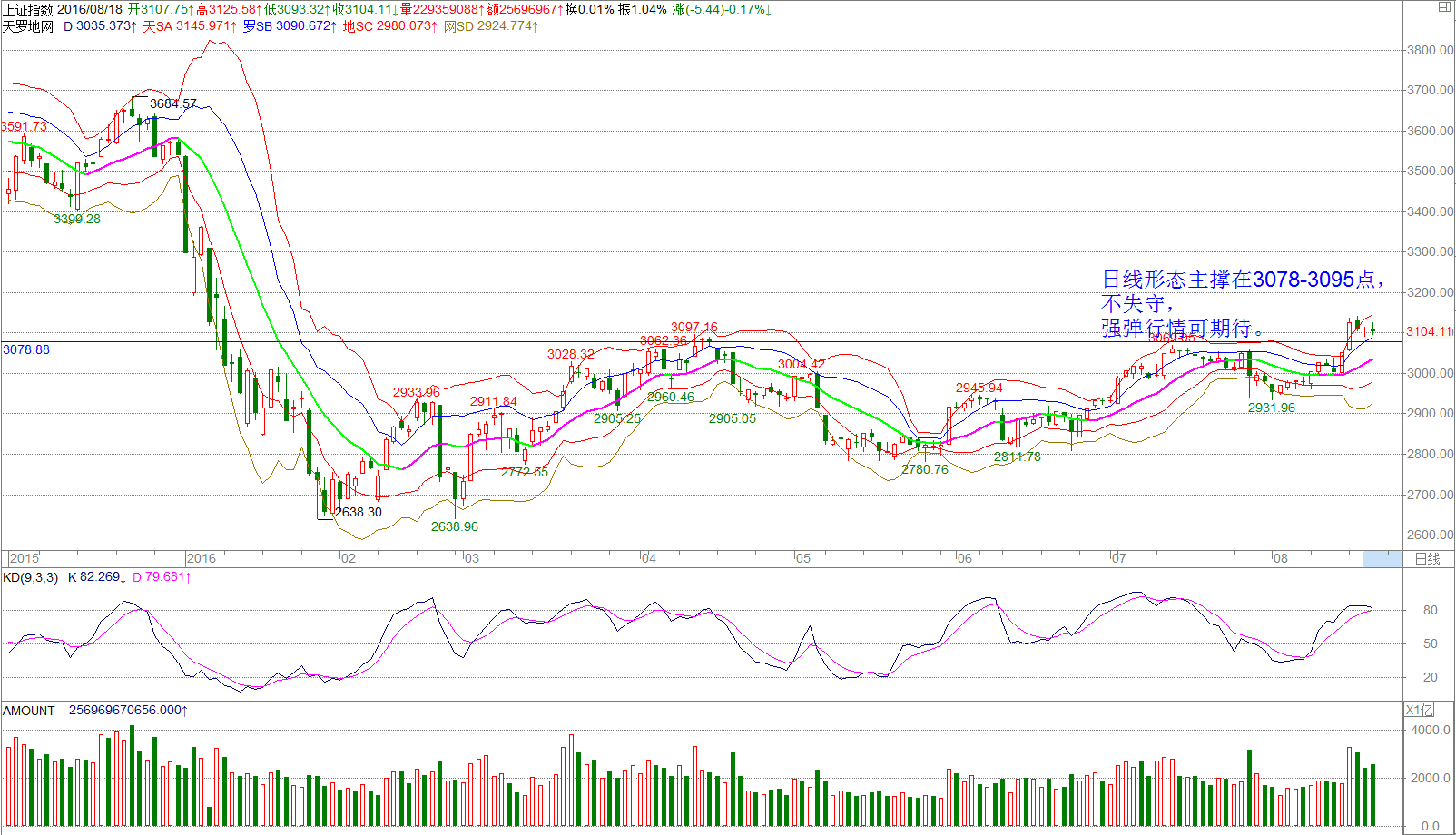Image resolution: width=1456 pixels, height=835 pixels.
Task: Click the 3097.16 peak price label
Action: [x=694, y=327]
